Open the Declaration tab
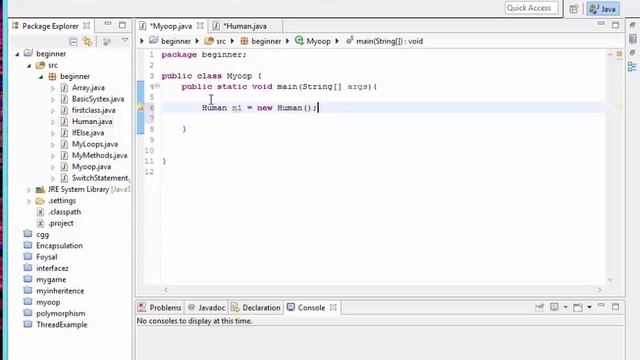 [256, 308]
